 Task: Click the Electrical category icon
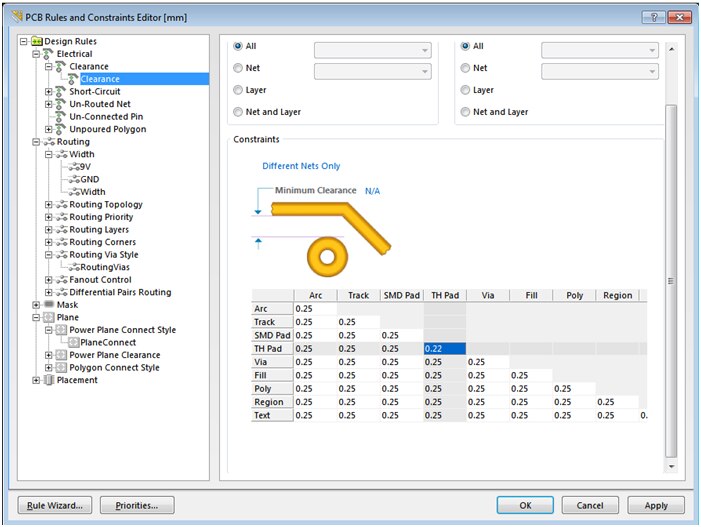coord(49,54)
